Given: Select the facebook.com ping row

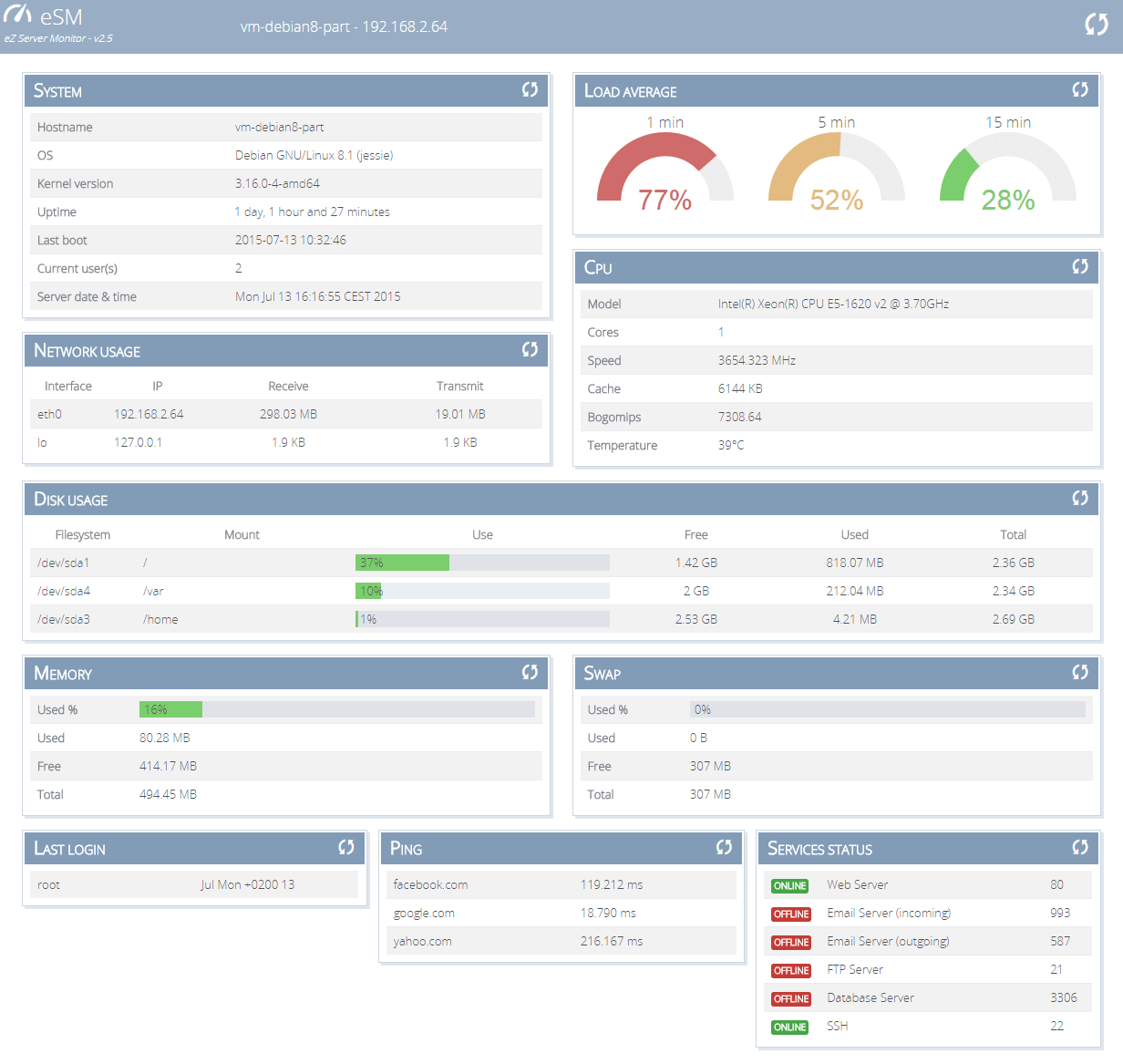Looking at the screenshot, I should click(x=561, y=884).
